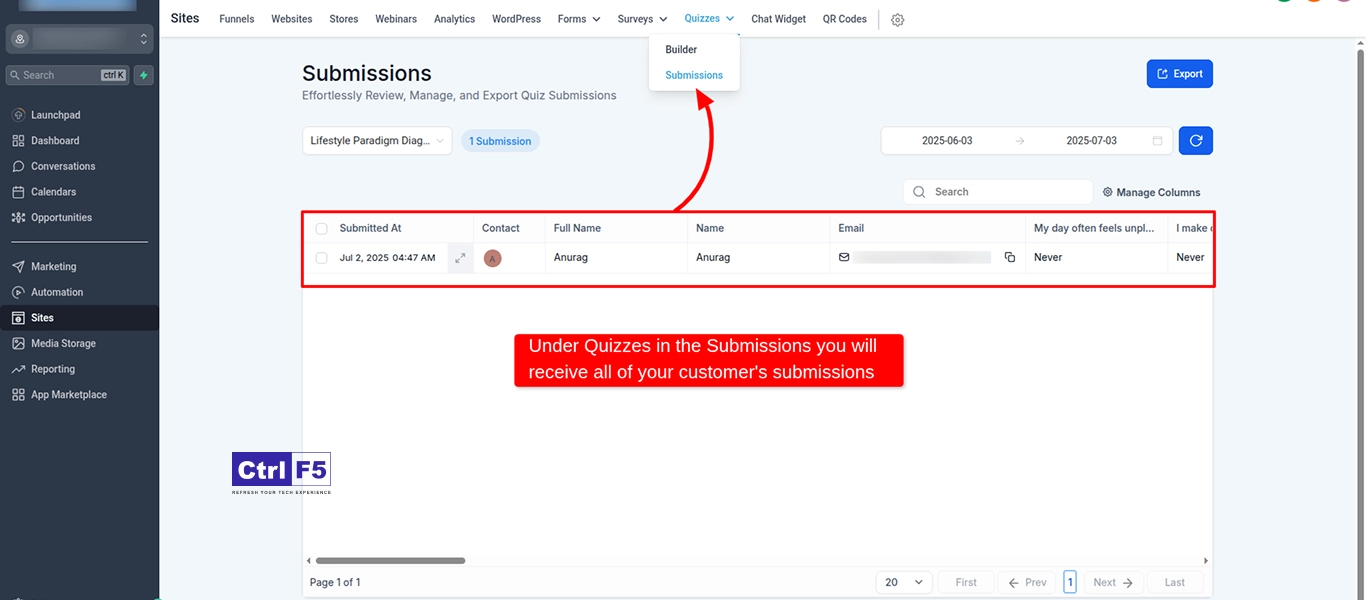Click the contact avatar for Anurag
Viewport: 1366px width, 600px height.
(492, 258)
